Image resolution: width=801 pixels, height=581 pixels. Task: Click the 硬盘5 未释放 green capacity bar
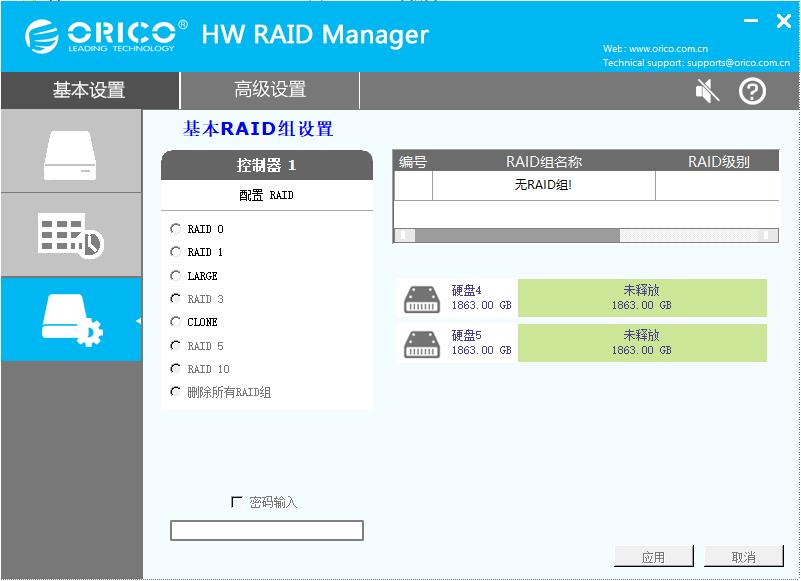[x=642, y=343]
